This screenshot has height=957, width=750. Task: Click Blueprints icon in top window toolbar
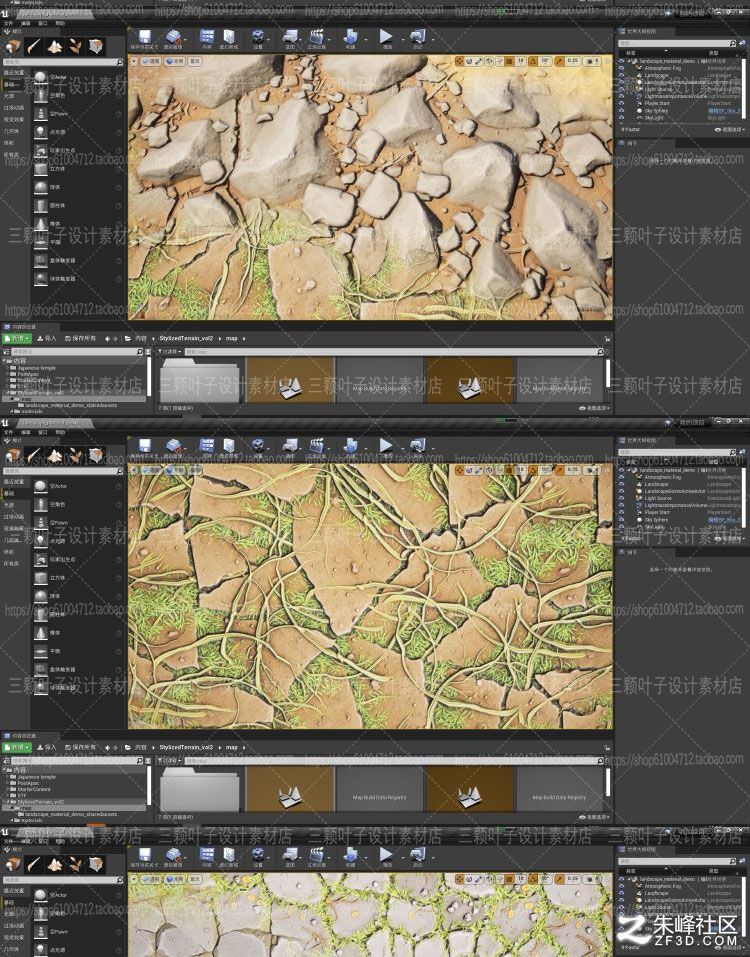290,38
